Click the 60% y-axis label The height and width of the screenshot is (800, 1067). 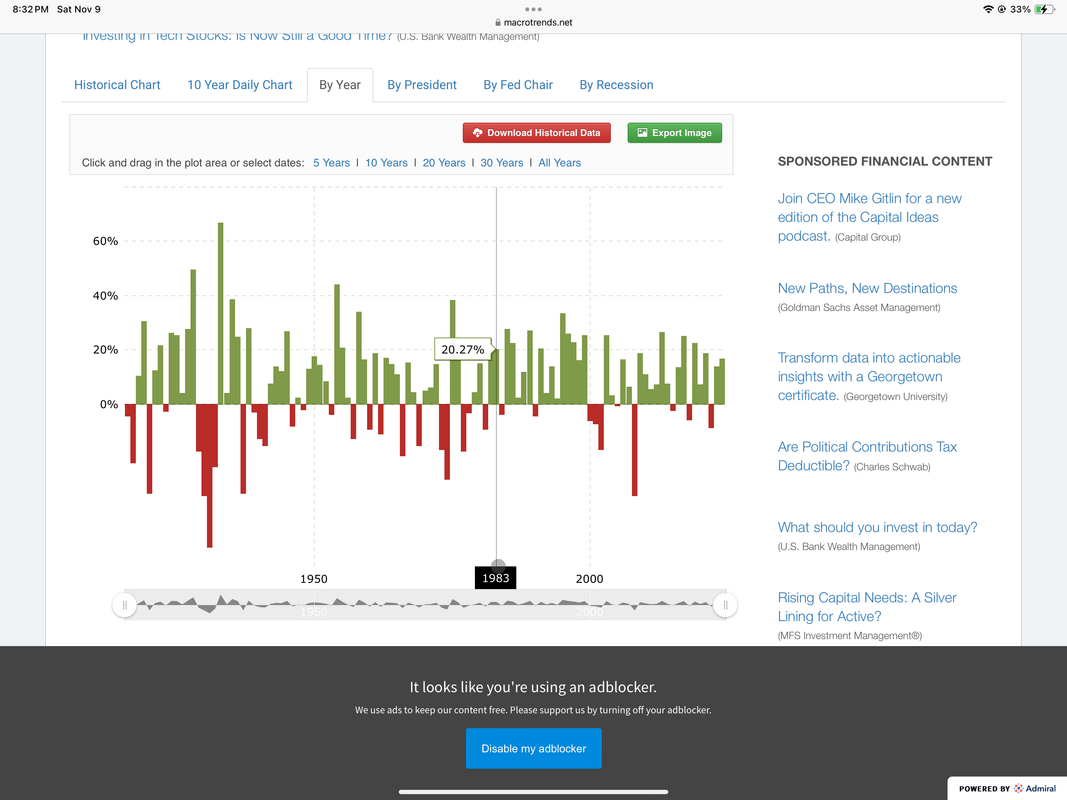click(105, 241)
